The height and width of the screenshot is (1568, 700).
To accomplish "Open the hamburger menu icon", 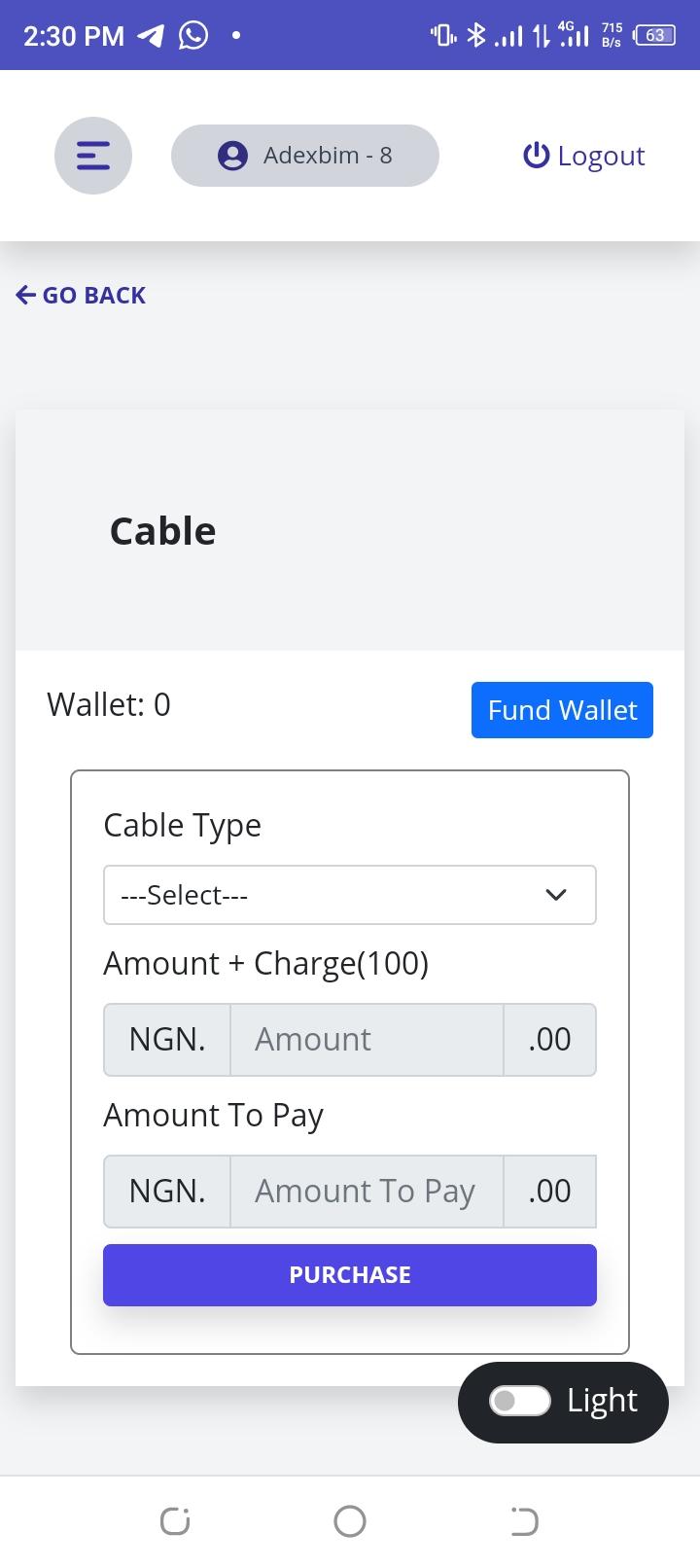I will [x=93, y=156].
